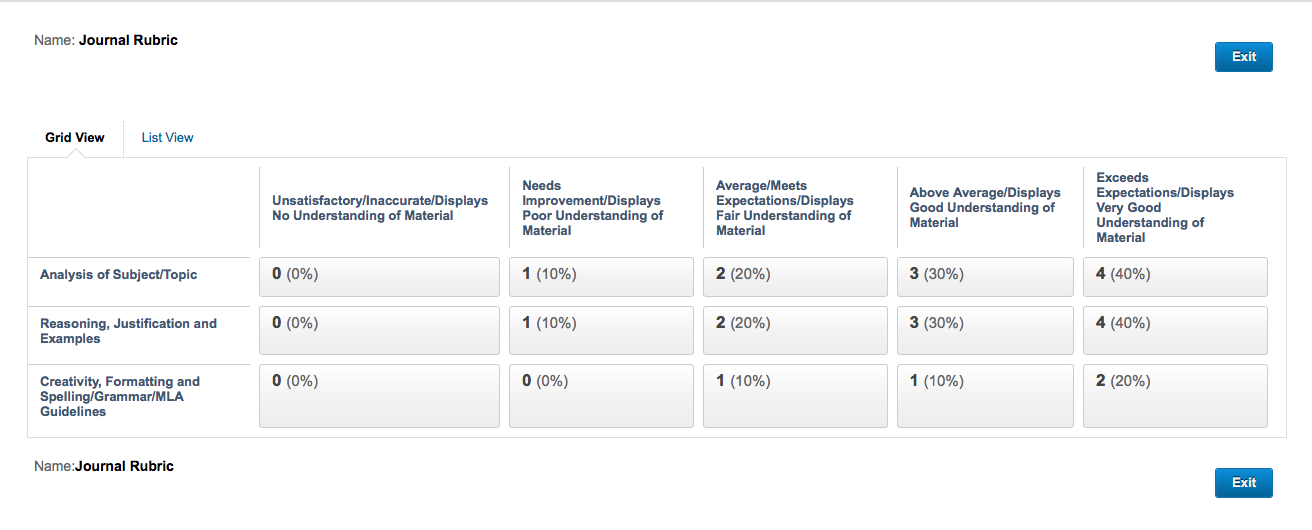Click the Reasoning, Justification and Examples row label
1312x530 pixels.
pyautogui.click(x=128, y=331)
